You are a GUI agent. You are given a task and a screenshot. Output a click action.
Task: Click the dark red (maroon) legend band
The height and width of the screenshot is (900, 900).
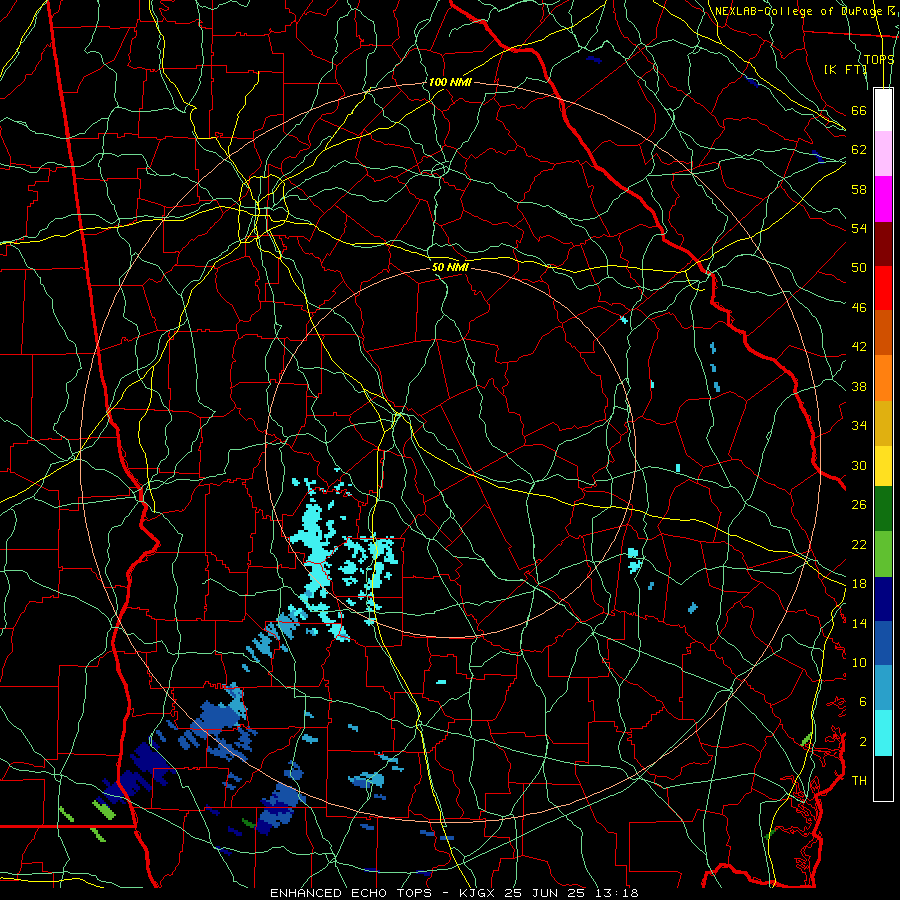[x=883, y=244]
